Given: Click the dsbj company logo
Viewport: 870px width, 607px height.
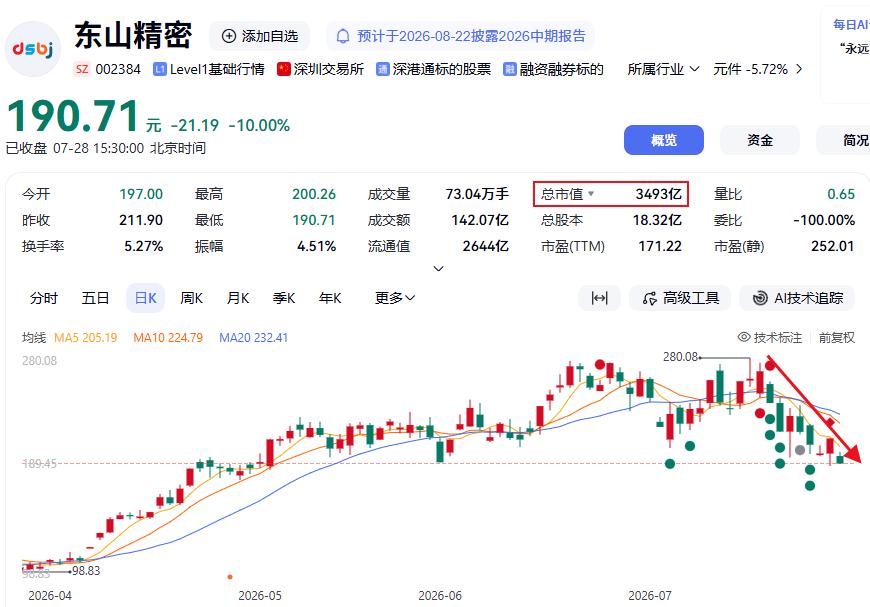Looking at the screenshot, I should click(x=33, y=49).
